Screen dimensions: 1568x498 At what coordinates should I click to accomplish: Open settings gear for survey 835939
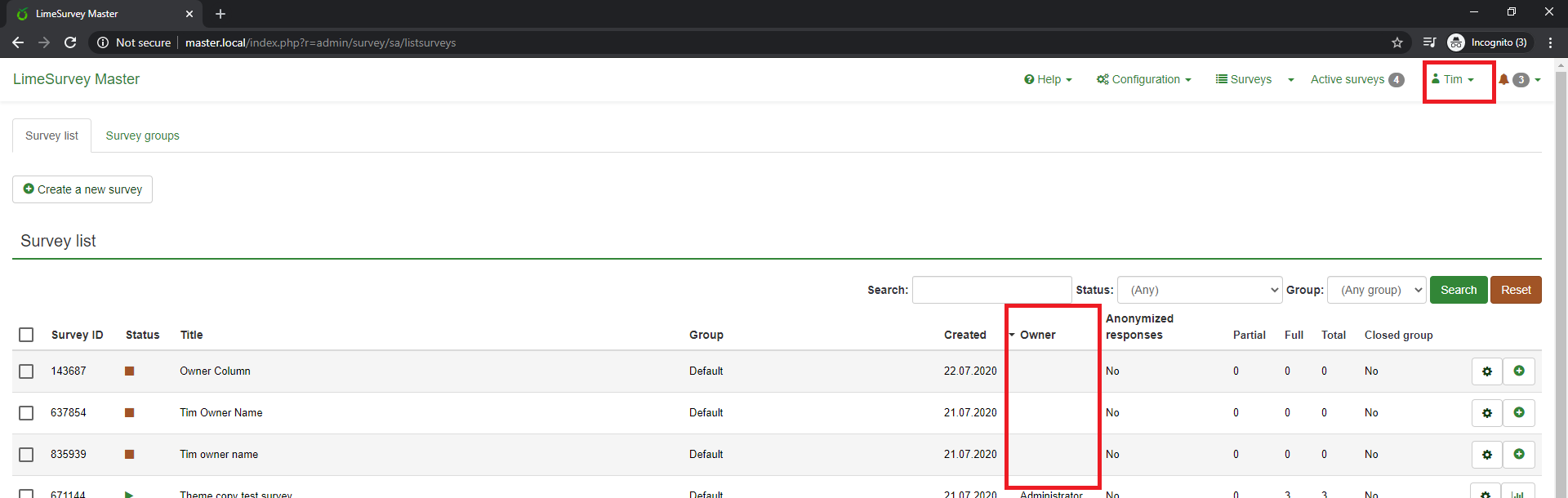click(x=1486, y=455)
